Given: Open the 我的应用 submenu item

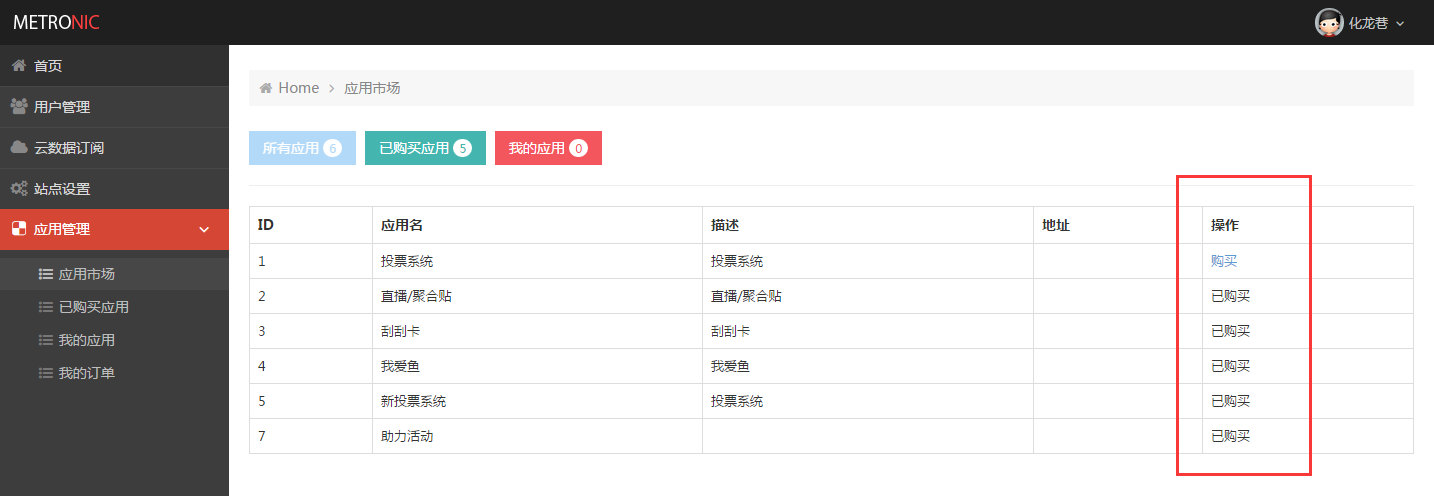Looking at the screenshot, I should 114,340.
